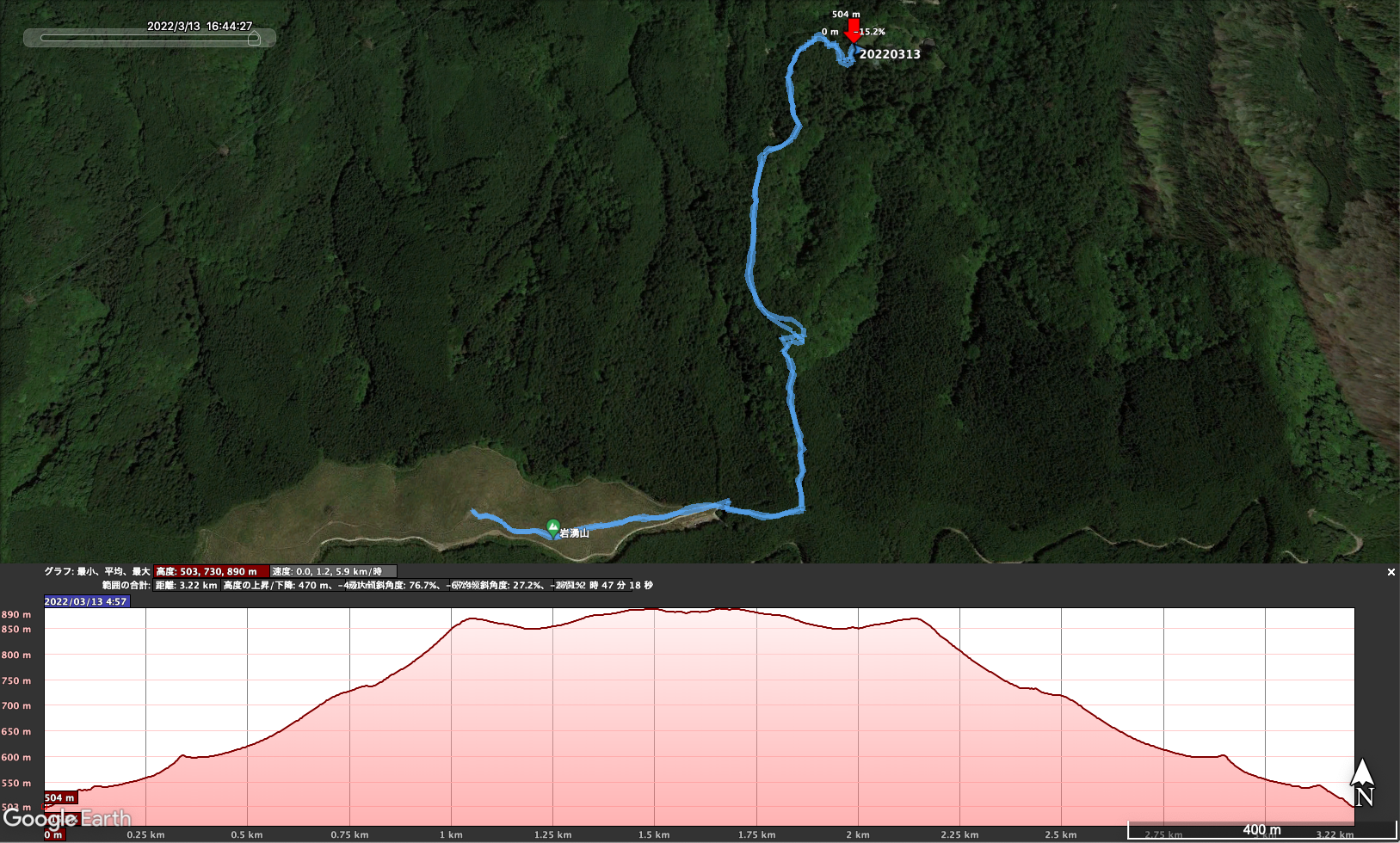Viewport: 1400px width, 843px height.
Task: Click the 0 m distance tag below profile
Action: pyautogui.click(x=53, y=834)
